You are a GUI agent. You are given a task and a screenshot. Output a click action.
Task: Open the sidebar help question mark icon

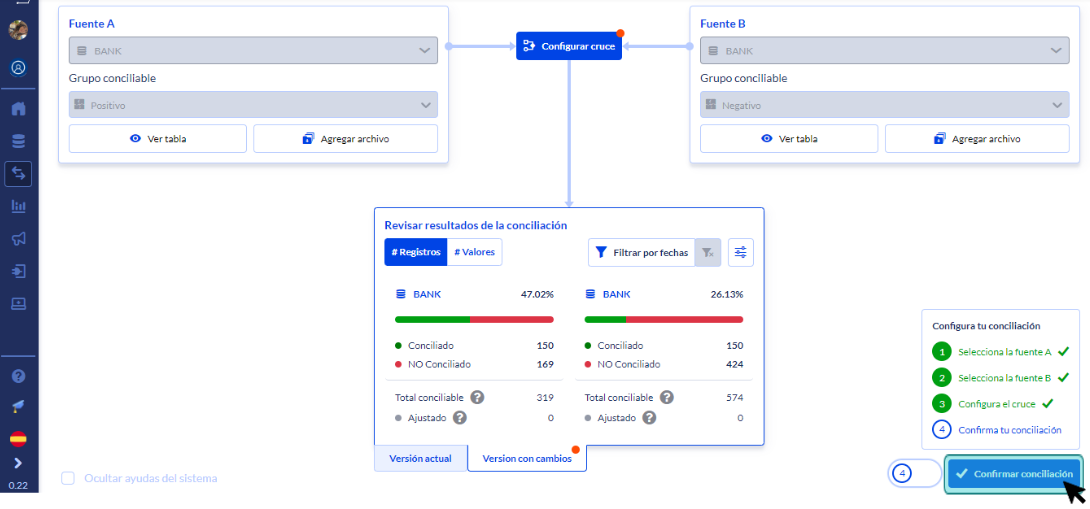pyautogui.click(x=18, y=377)
